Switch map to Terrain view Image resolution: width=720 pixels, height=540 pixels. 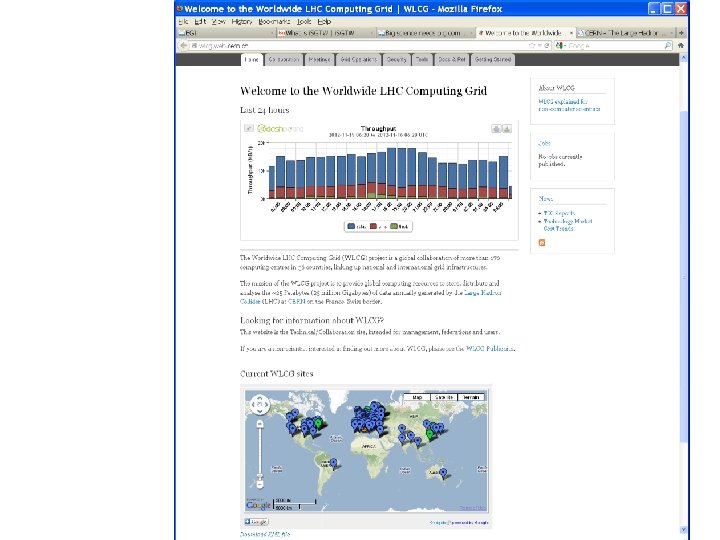click(x=471, y=397)
